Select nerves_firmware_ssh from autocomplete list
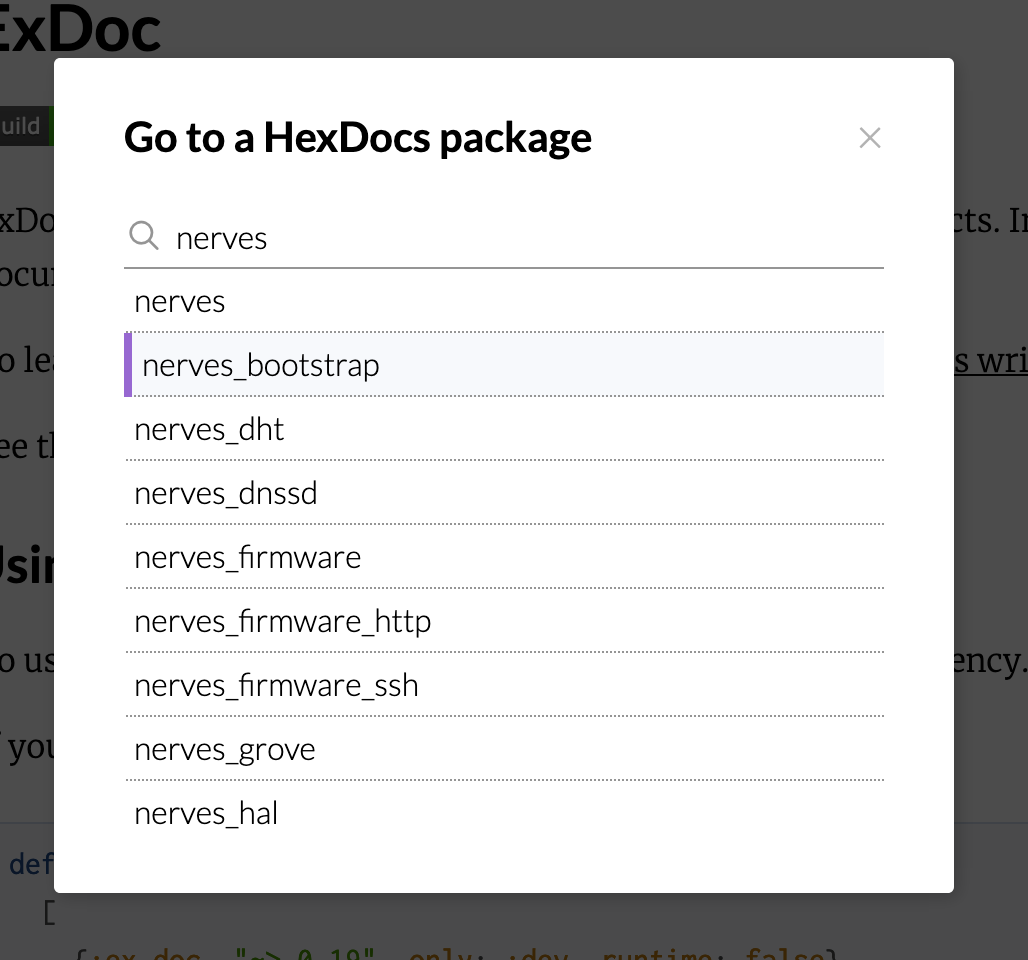The image size is (1028, 960). pos(276,685)
